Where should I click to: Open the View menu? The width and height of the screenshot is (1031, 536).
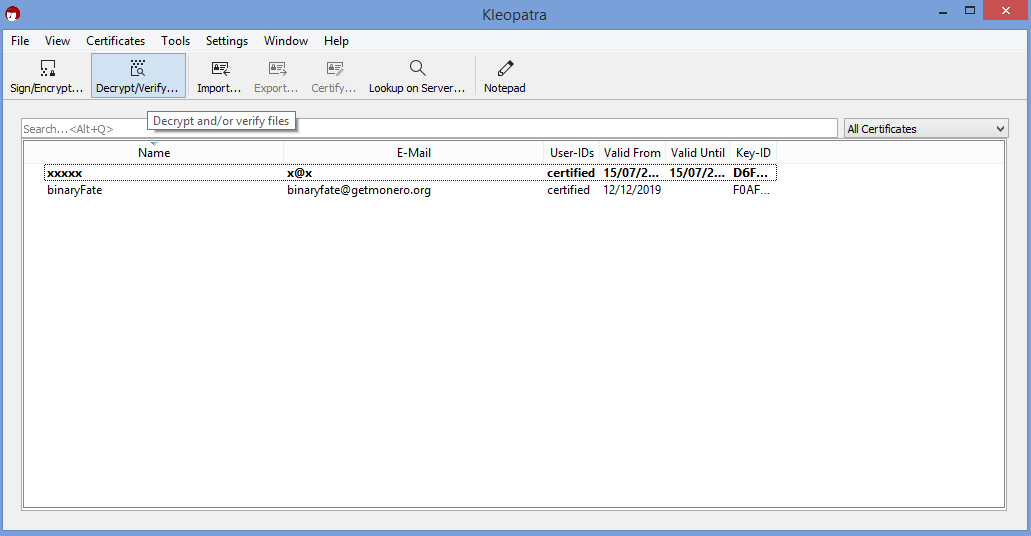[x=58, y=41]
